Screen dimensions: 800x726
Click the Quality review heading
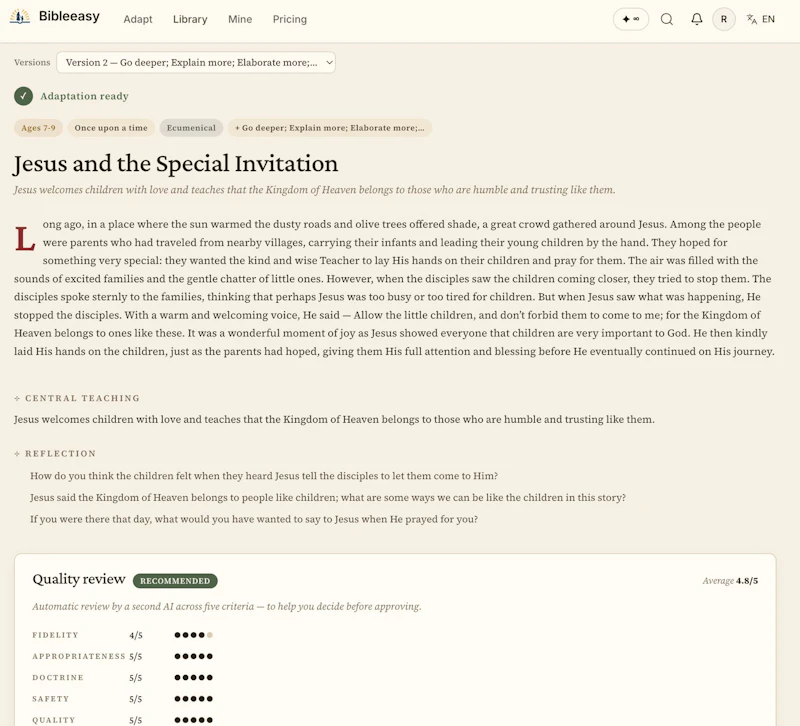(79, 579)
